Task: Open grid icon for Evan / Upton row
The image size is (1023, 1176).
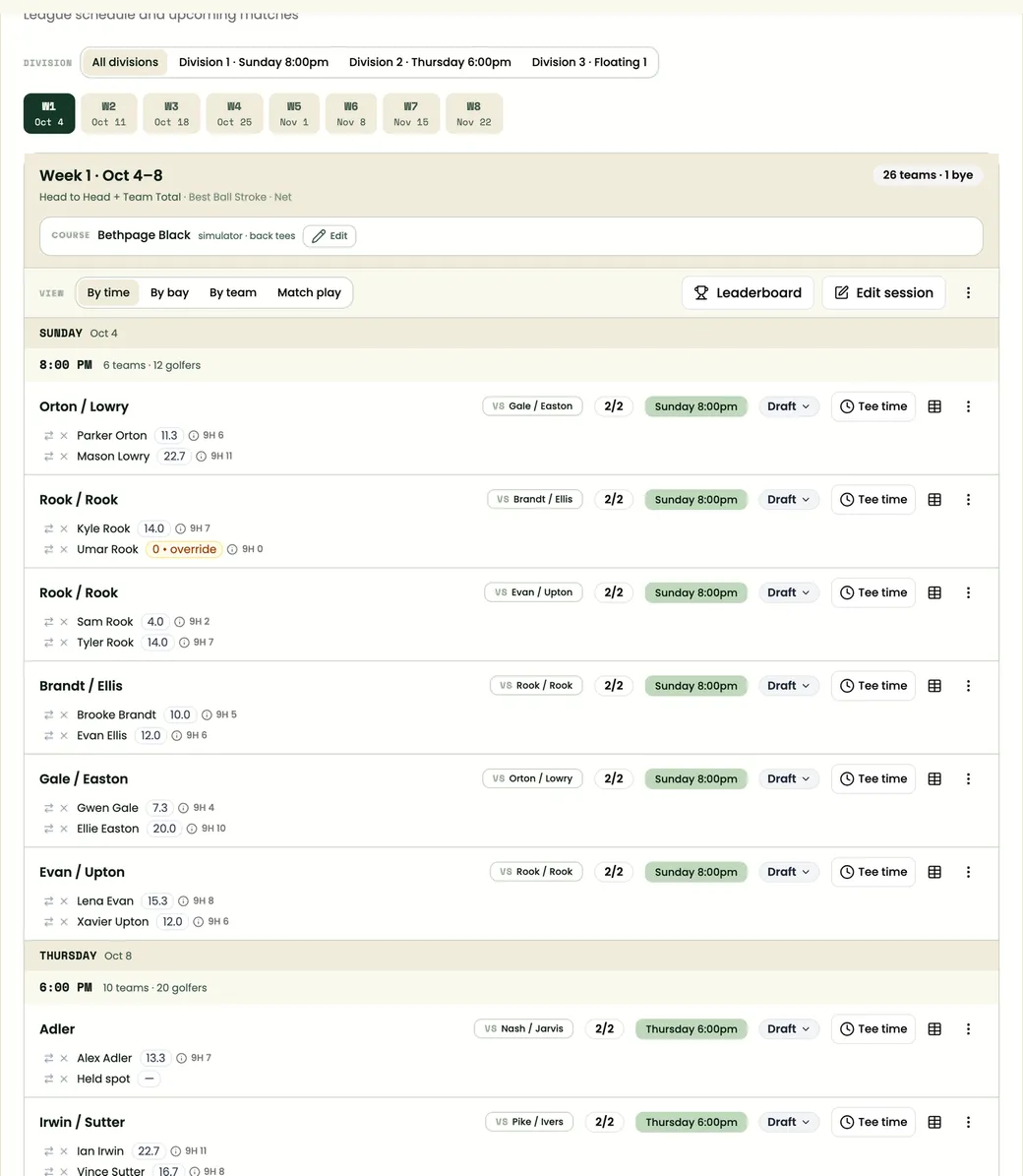Action: coord(934,872)
